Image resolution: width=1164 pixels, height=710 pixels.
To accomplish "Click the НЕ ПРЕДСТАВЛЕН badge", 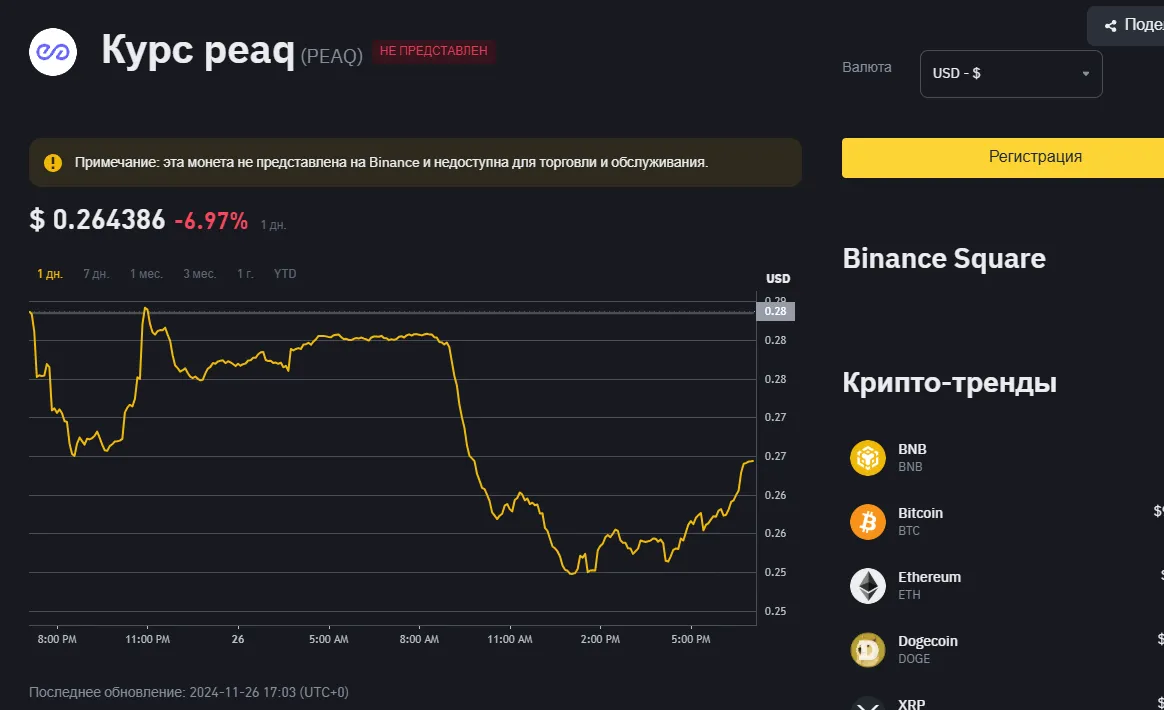I will pyautogui.click(x=434, y=51).
